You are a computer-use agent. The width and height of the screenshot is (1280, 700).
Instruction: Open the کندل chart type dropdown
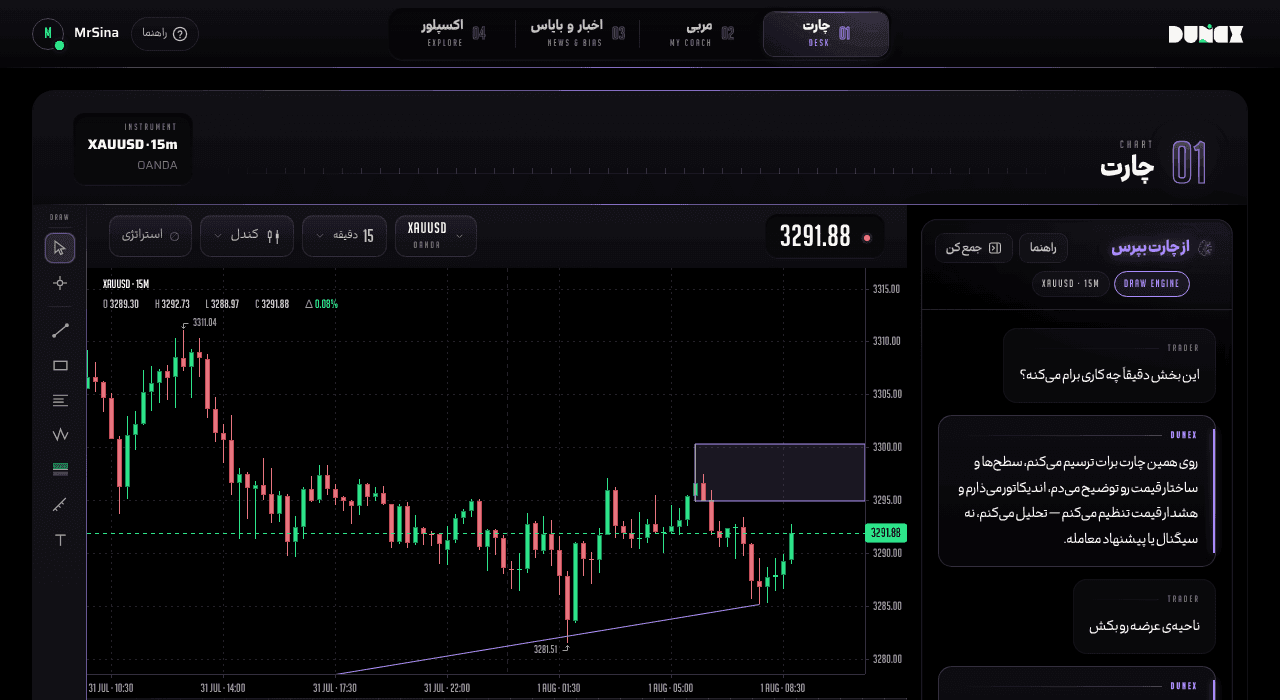click(x=247, y=236)
